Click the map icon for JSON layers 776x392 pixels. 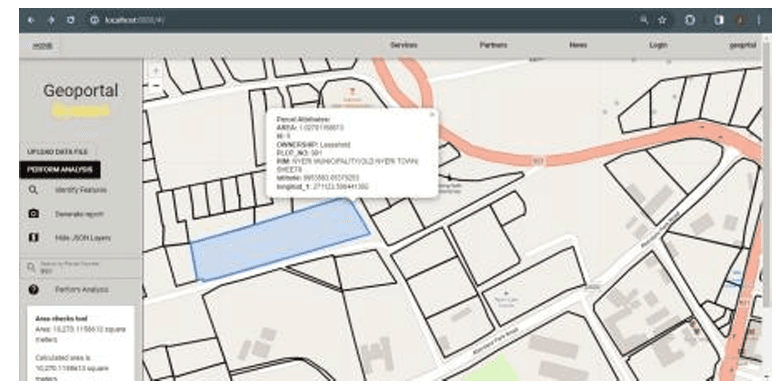click(x=33, y=238)
